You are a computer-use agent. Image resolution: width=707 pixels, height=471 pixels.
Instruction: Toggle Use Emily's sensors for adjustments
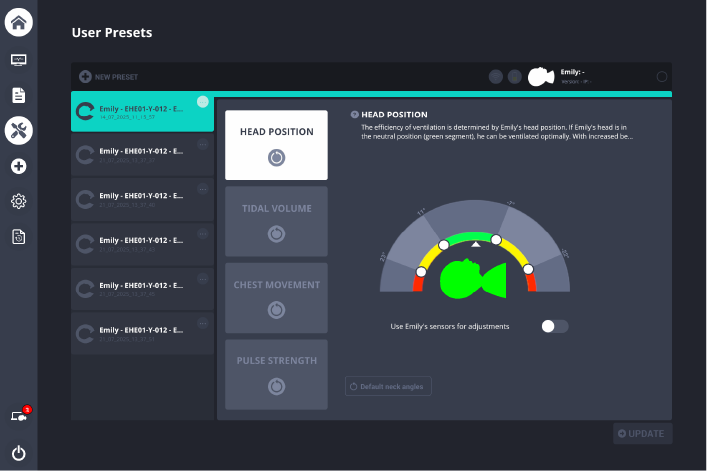(x=554, y=326)
